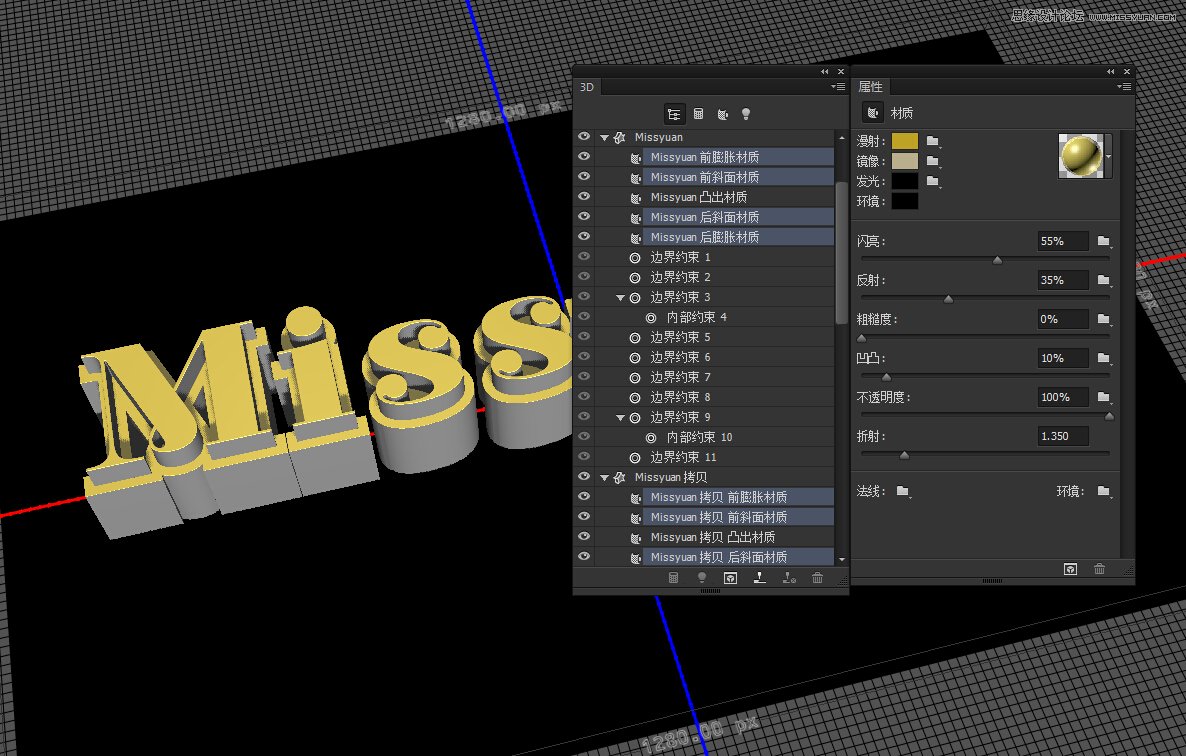Click the material sphere preview thumbnail
Viewport: 1186px width, 756px height.
(x=1083, y=157)
